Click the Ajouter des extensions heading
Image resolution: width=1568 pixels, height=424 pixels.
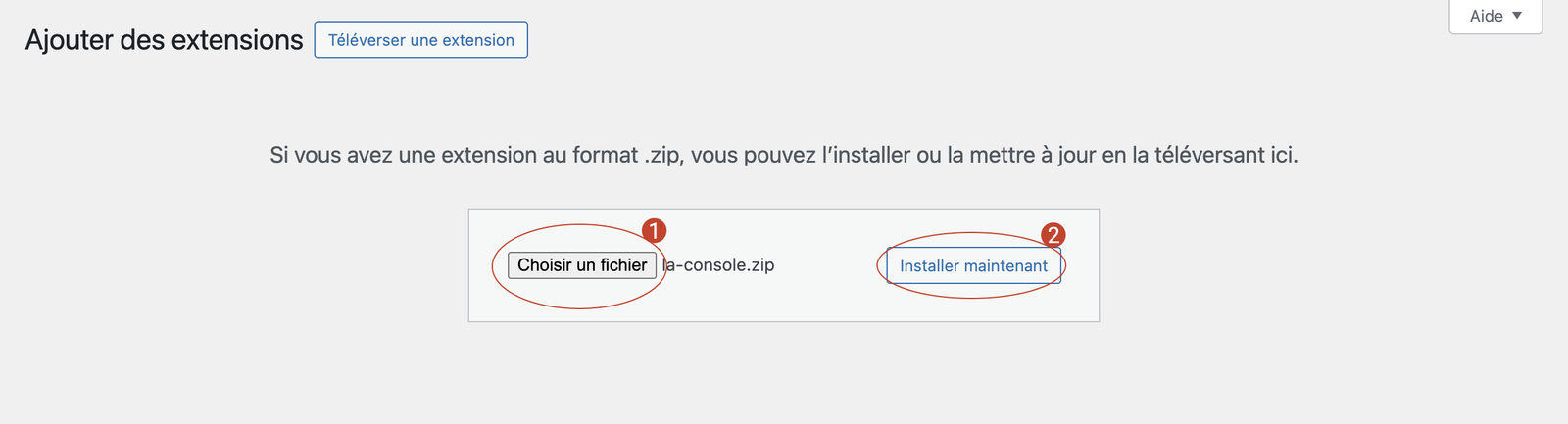point(165,40)
